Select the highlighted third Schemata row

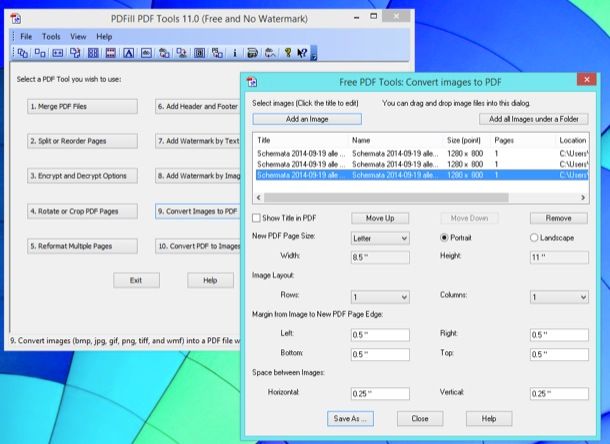[422, 175]
